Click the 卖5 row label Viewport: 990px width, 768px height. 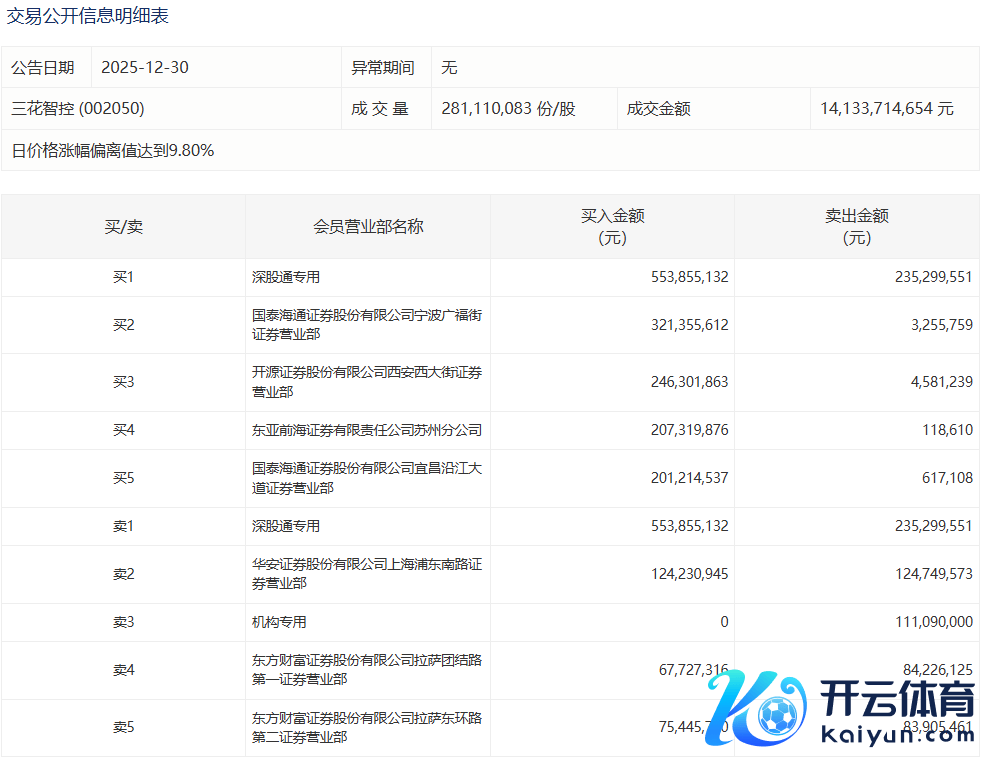tap(123, 727)
